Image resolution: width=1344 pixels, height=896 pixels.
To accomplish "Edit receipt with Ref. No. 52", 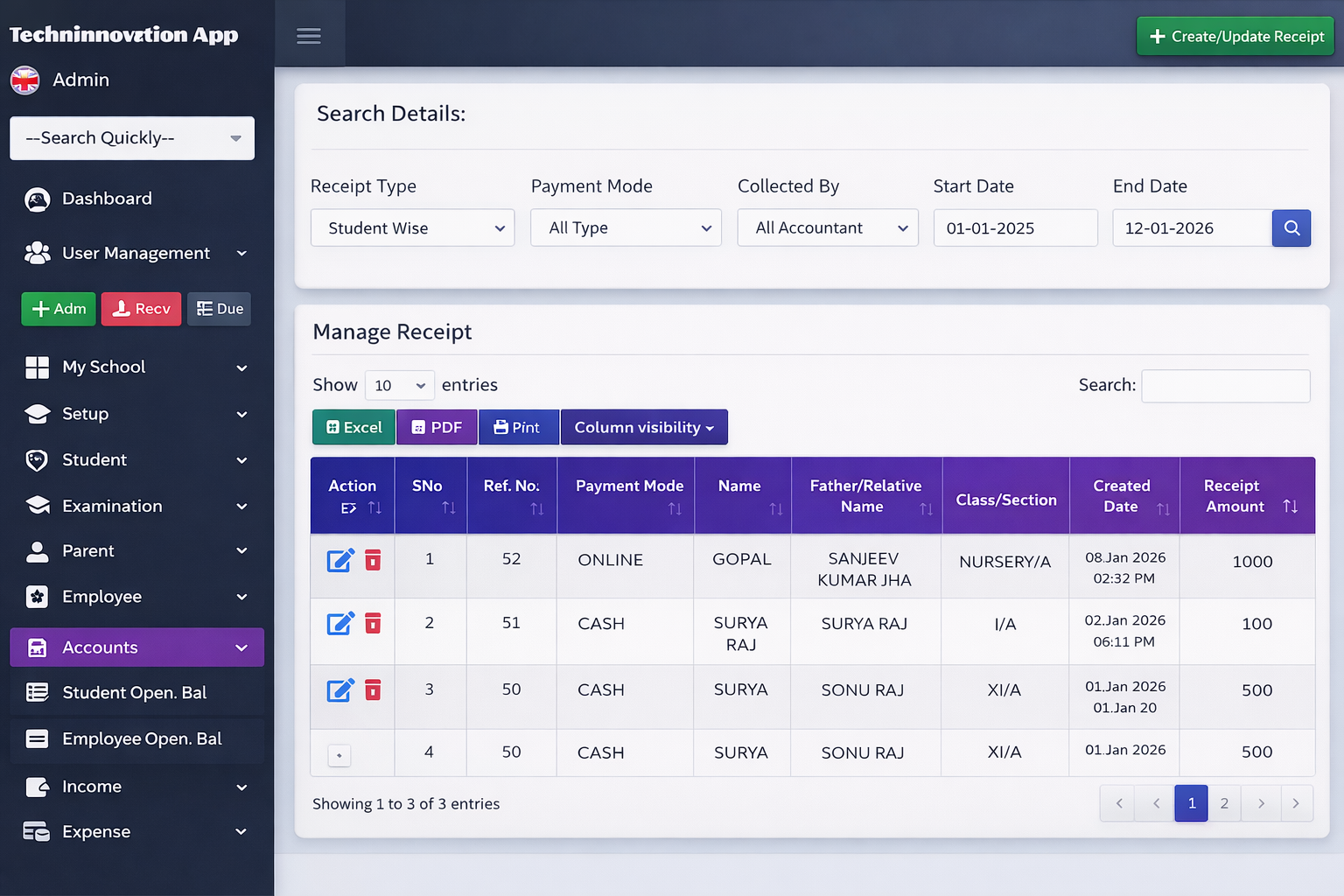I will point(339,560).
